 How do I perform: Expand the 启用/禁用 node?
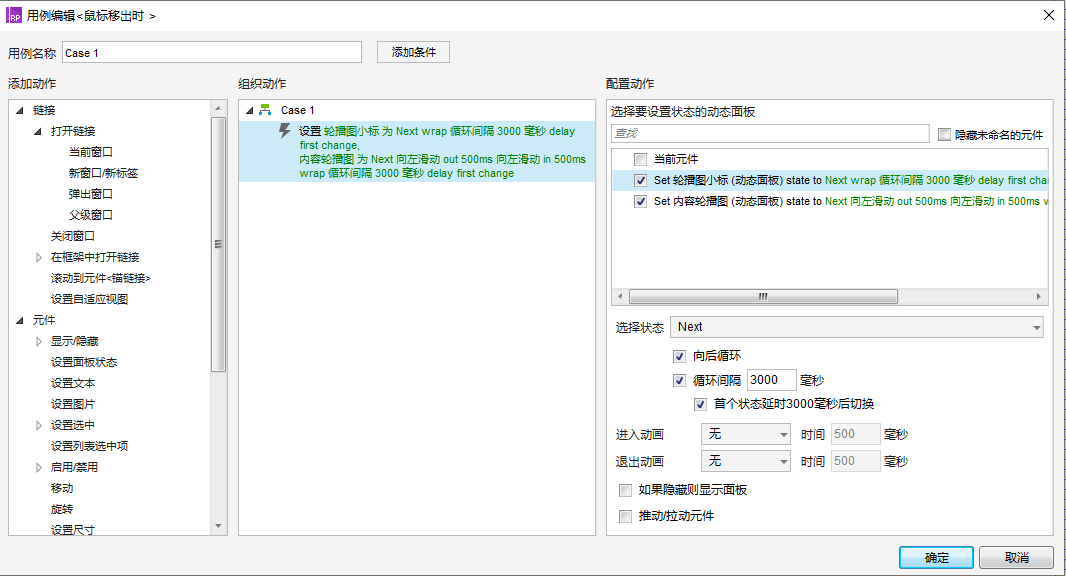tap(39, 467)
